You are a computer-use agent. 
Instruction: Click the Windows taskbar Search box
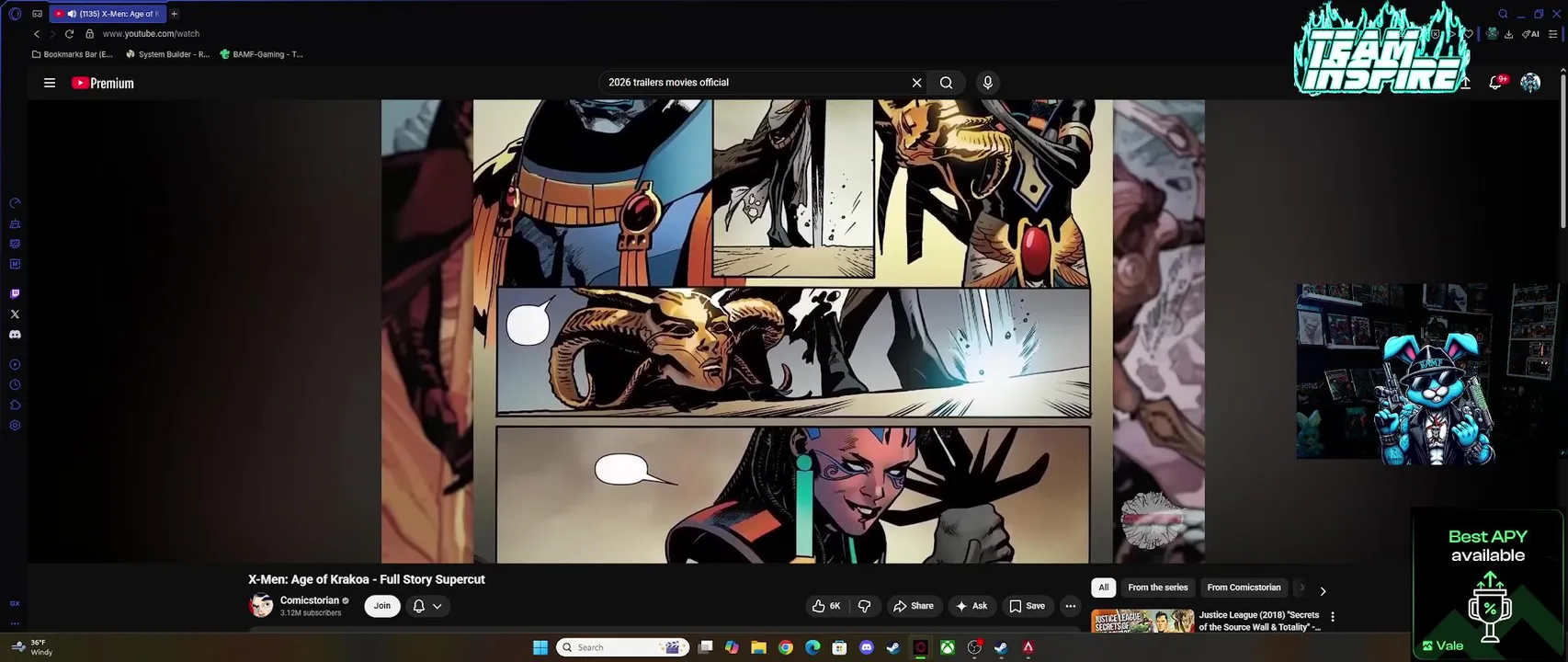click(623, 647)
